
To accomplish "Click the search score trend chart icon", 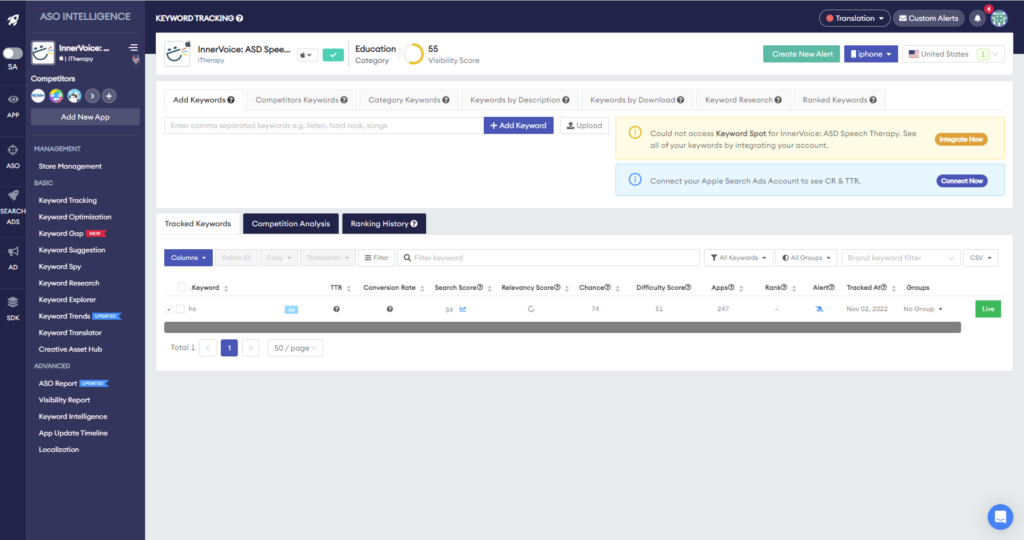I will pyautogui.click(x=463, y=309).
